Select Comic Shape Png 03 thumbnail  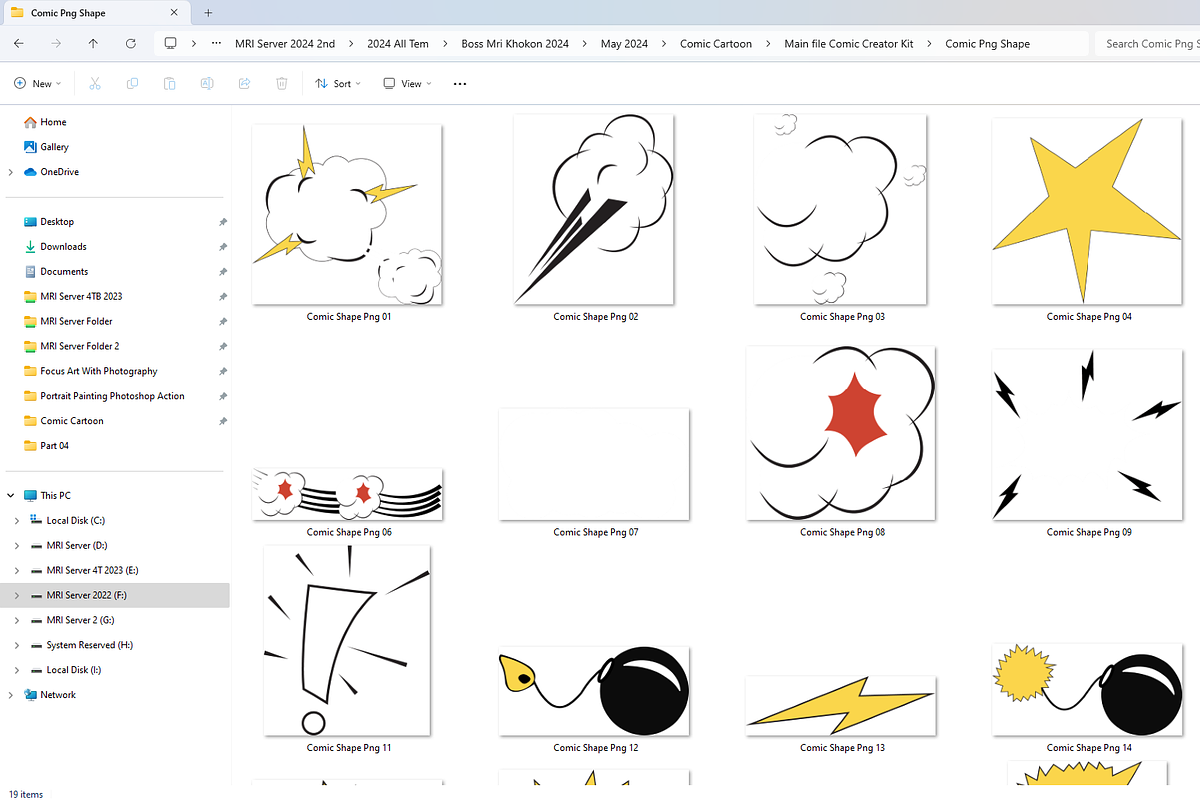(x=841, y=209)
